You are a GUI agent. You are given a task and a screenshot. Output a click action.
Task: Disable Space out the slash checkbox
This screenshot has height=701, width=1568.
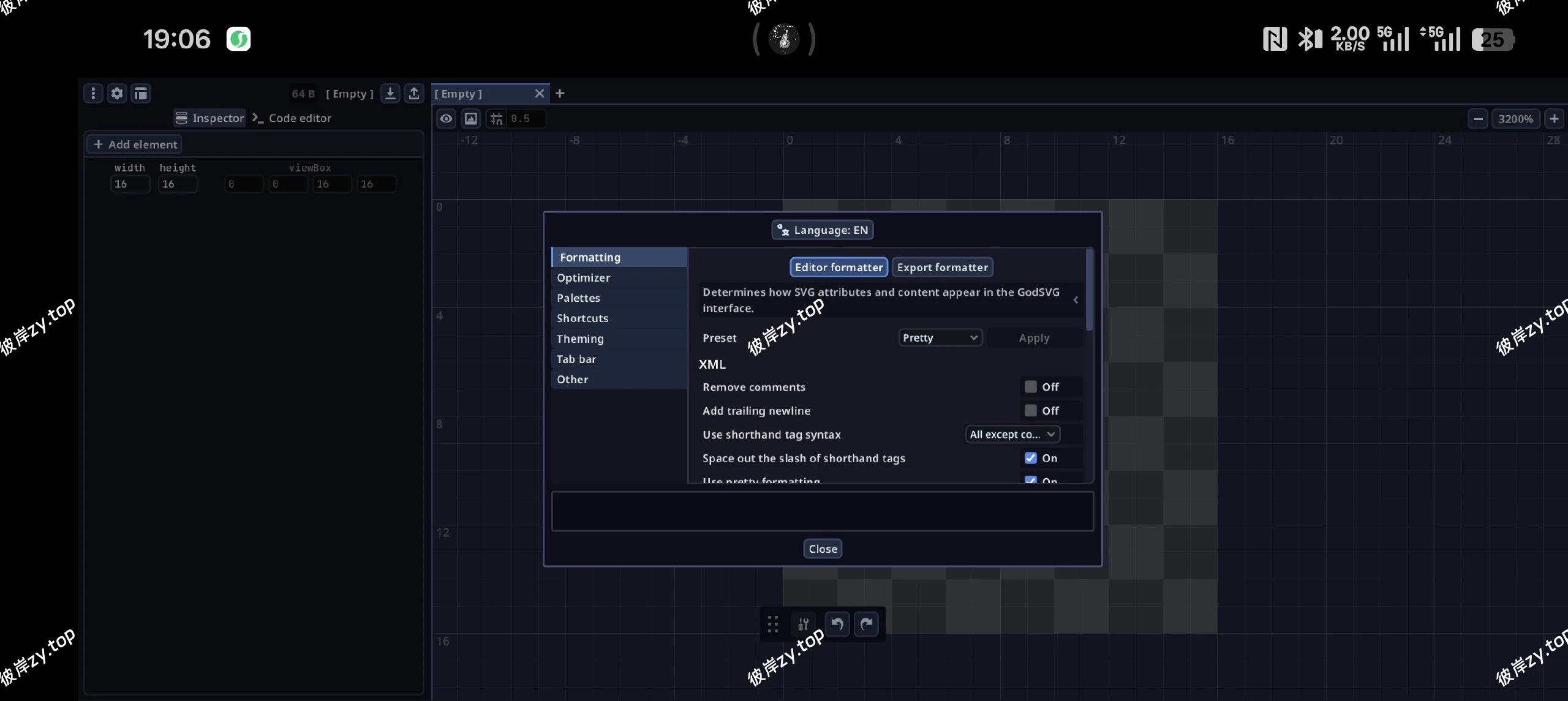[1031, 458]
